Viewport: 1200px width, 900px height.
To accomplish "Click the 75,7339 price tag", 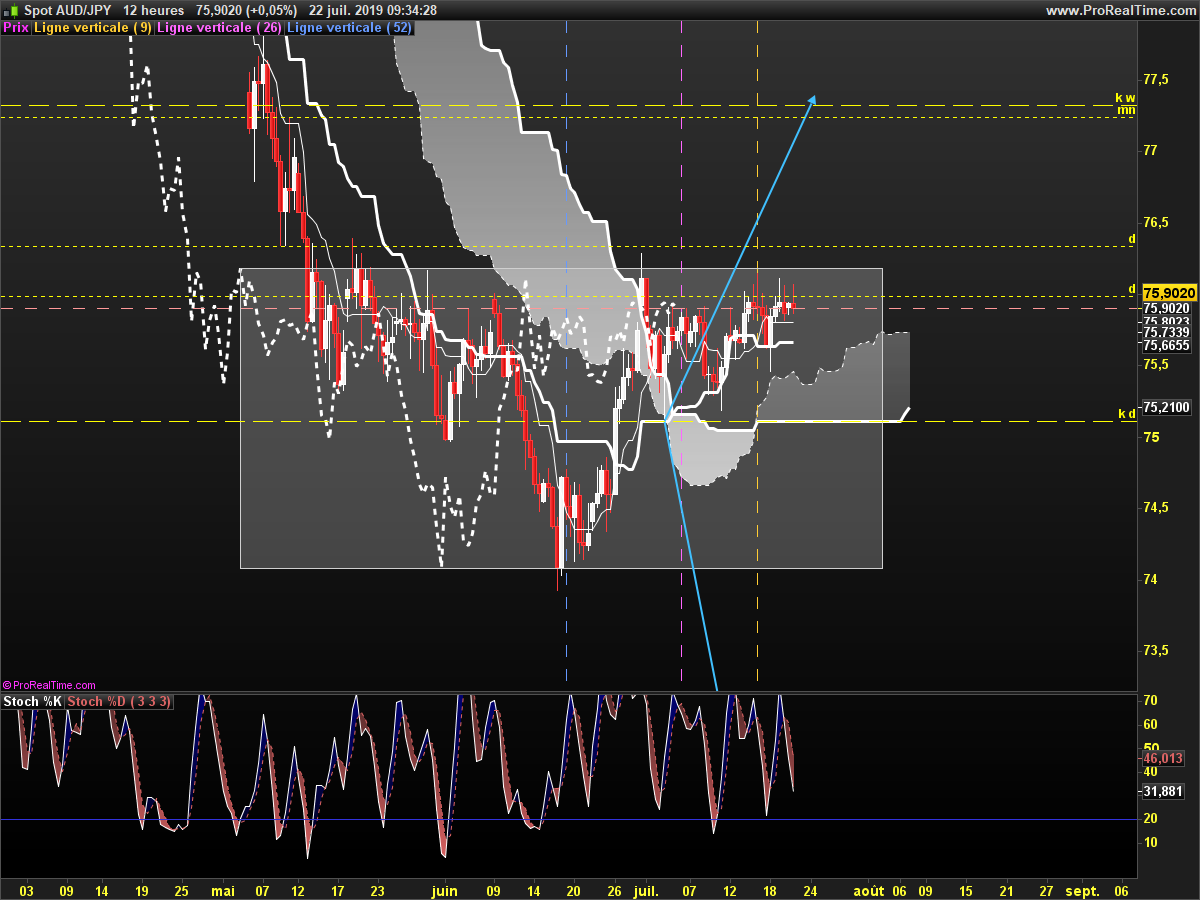I will click(x=1166, y=332).
